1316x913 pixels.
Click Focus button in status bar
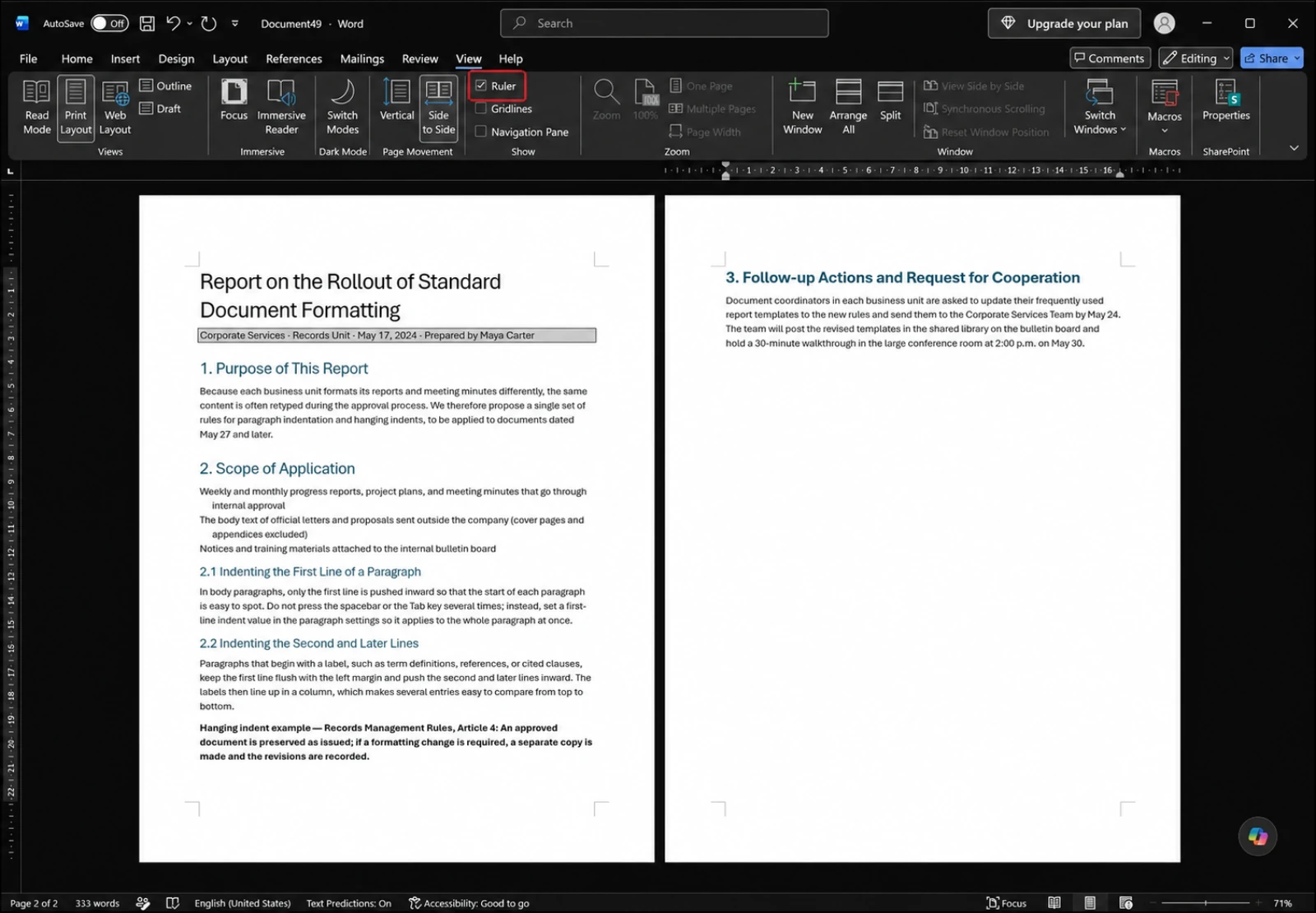click(x=1007, y=903)
